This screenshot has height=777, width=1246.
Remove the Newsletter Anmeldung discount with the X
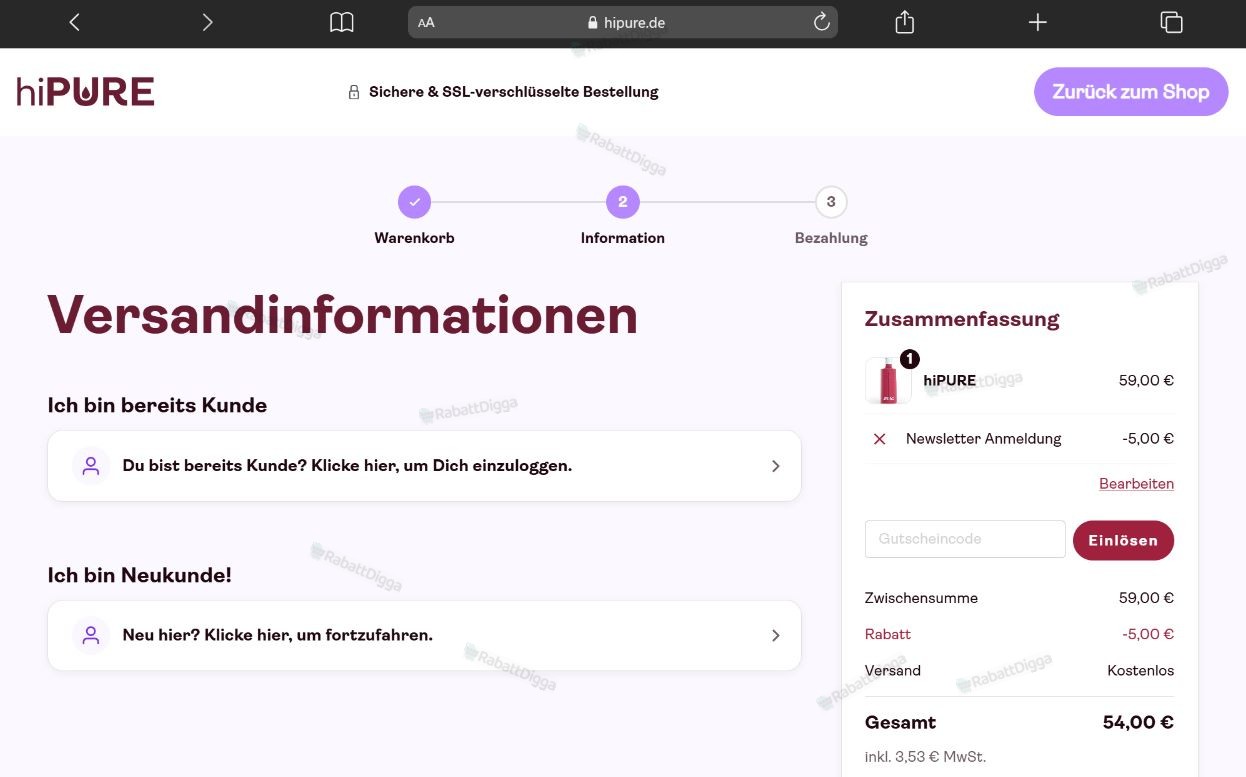pyautogui.click(x=880, y=439)
